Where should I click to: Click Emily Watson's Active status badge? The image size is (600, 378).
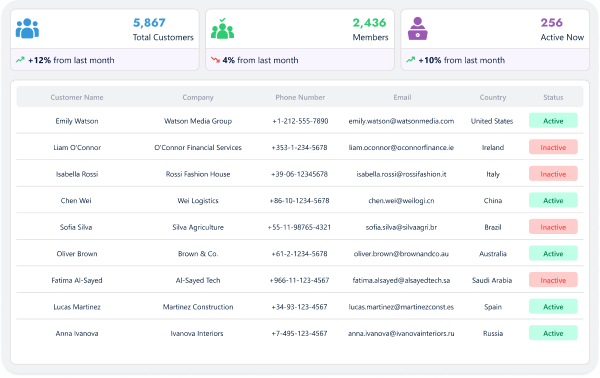[x=553, y=121]
